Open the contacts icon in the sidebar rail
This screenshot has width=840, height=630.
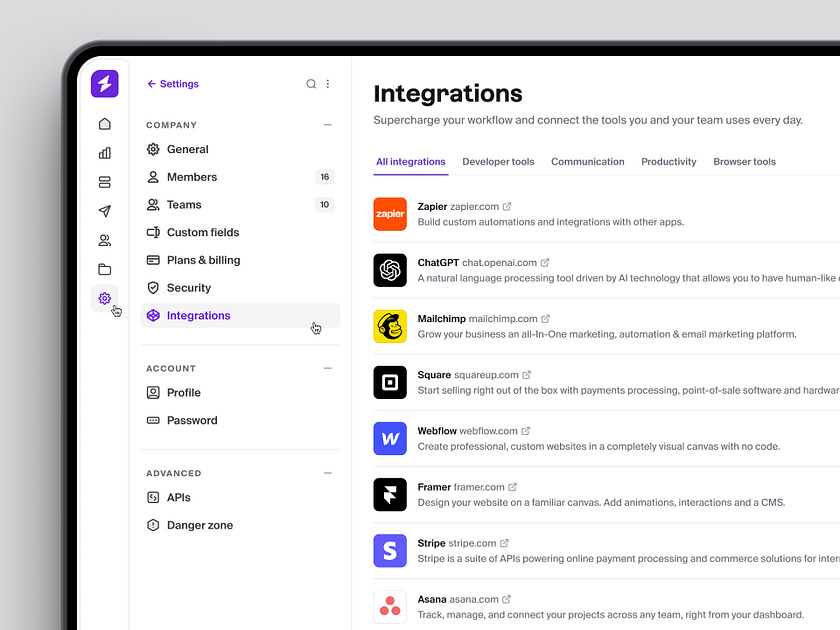pos(104,240)
